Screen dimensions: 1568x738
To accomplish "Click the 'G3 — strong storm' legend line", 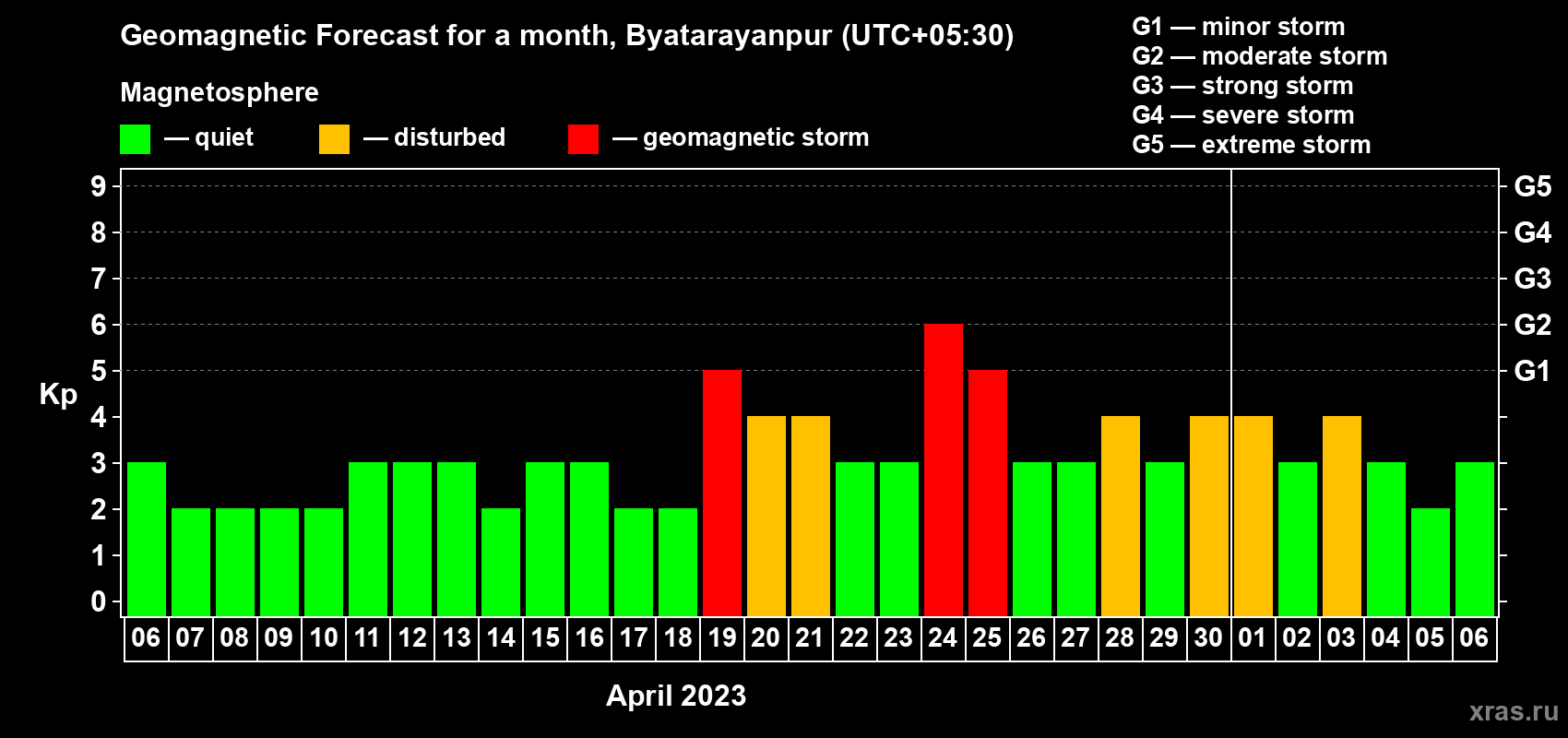I will coord(1242,86).
